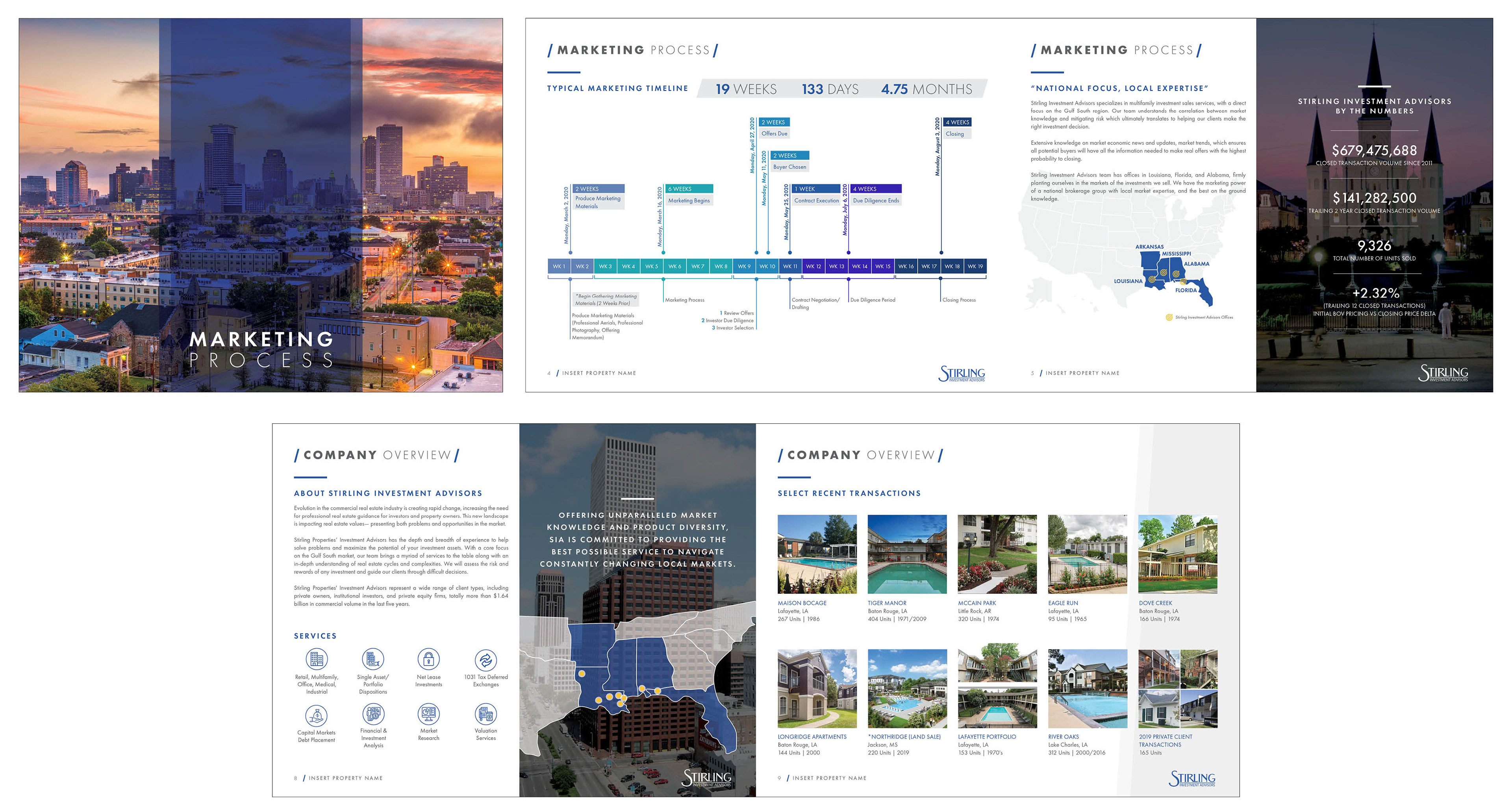Click the Net Lease Investments lock icon
Viewport: 1512px width, 810px height.
(x=428, y=659)
